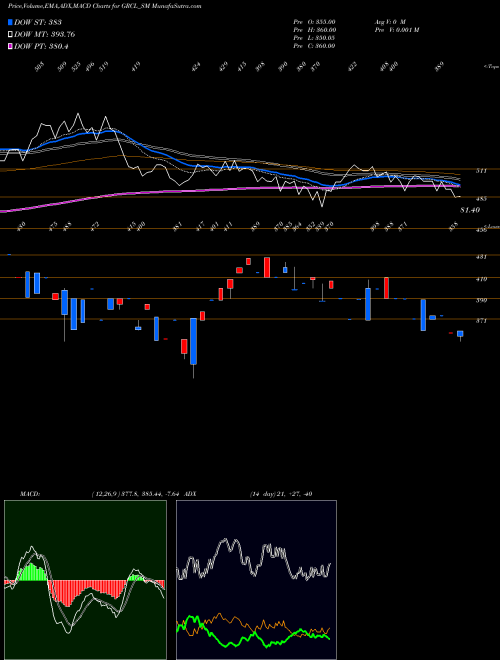
Task: Click the blue DOW ST legend swatch
Action: click(x=10, y=22)
